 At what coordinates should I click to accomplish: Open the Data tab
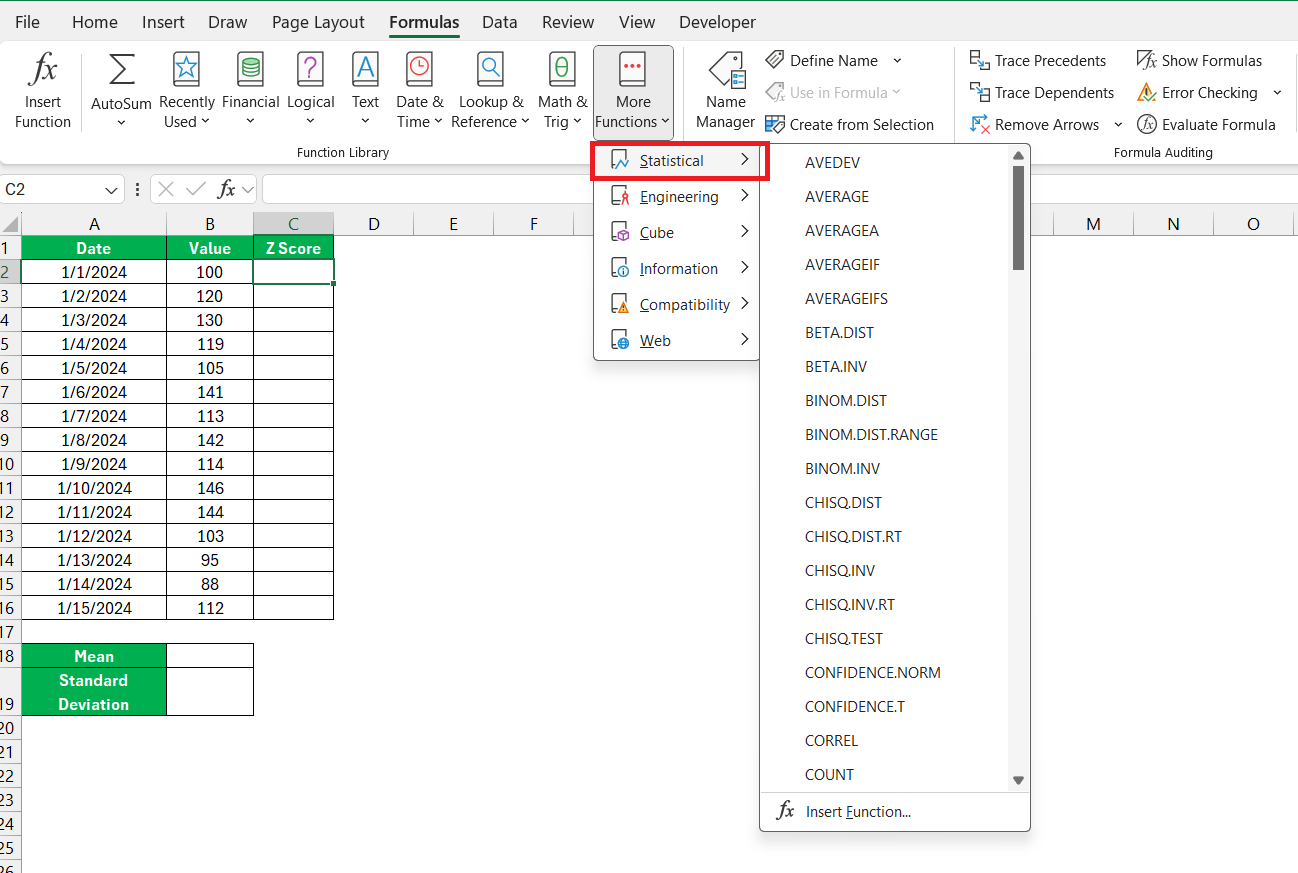tap(500, 22)
